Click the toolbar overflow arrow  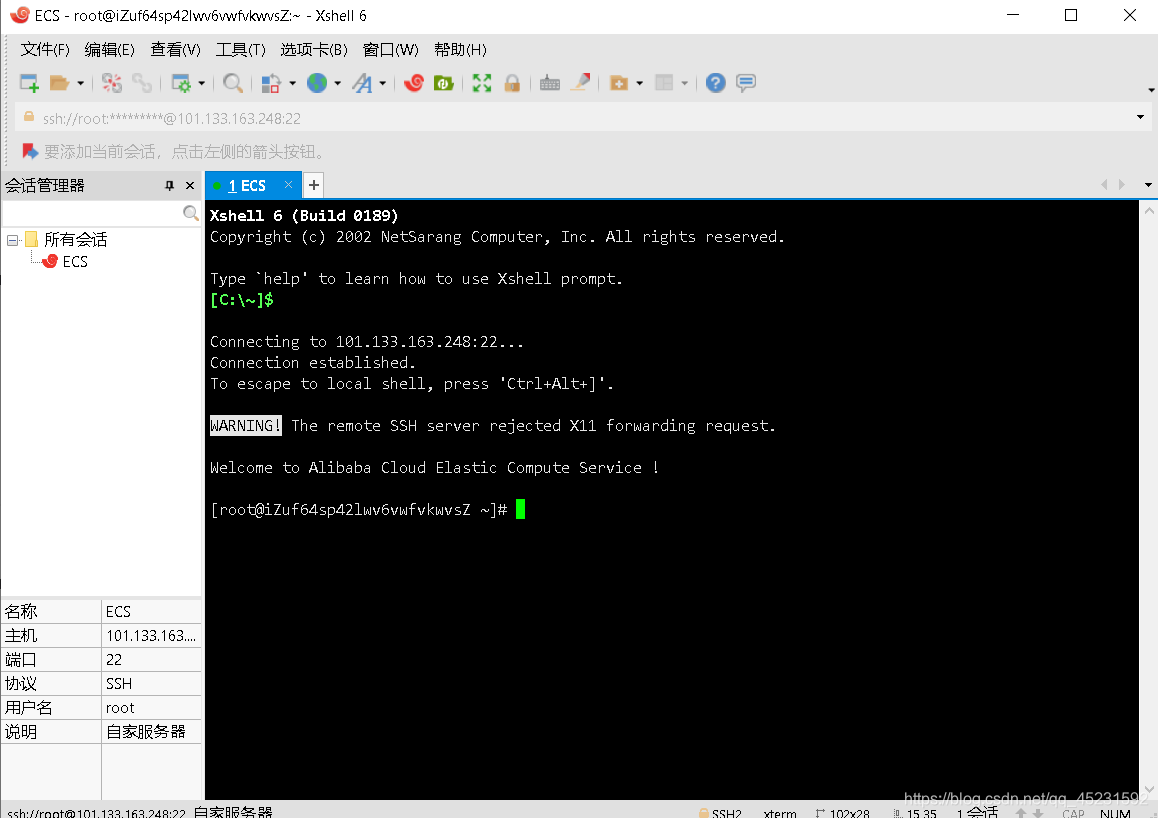point(1151,90)
